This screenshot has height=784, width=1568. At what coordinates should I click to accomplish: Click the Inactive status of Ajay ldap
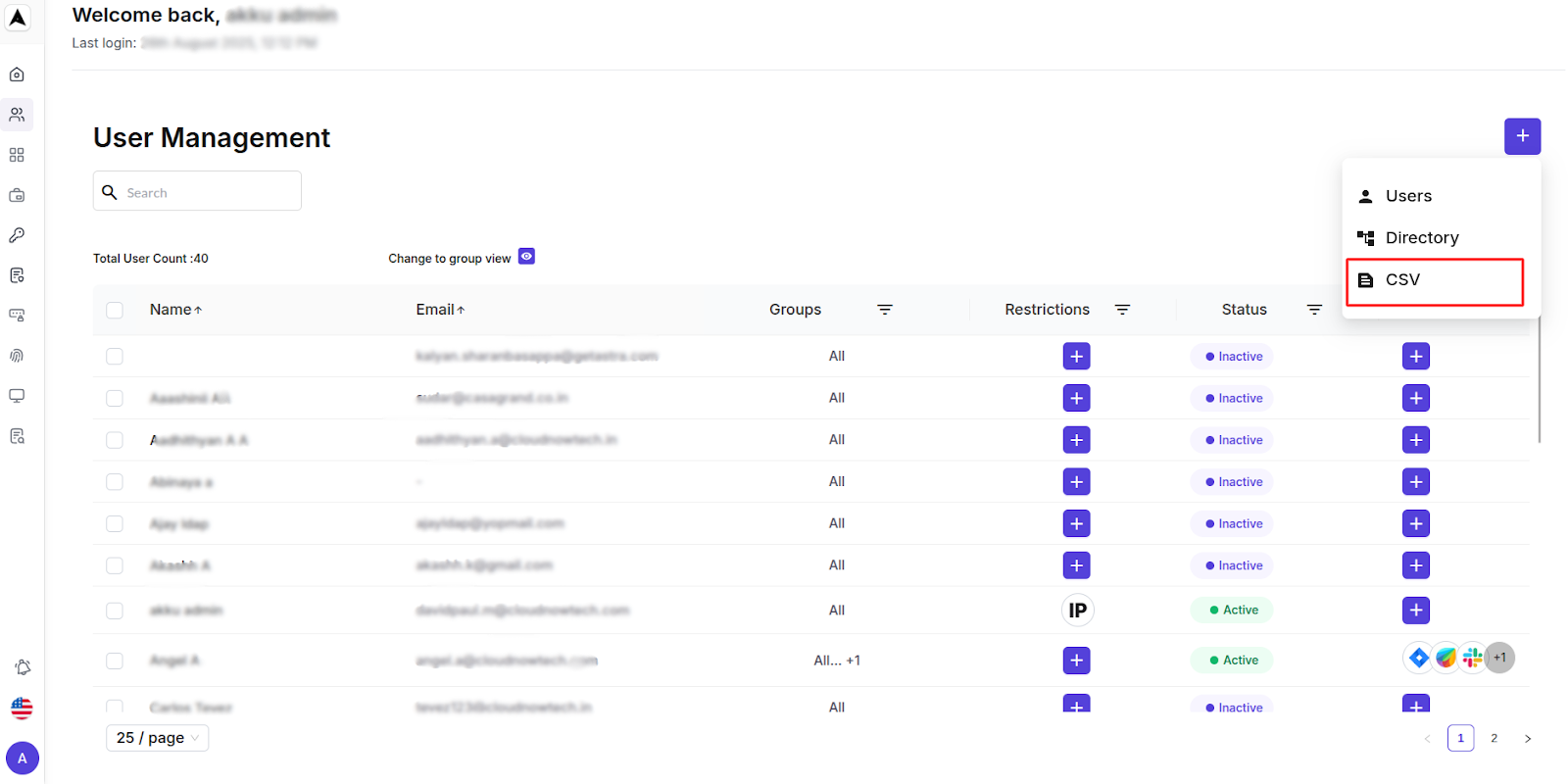pyautogui.click(x=1232, y=524)
